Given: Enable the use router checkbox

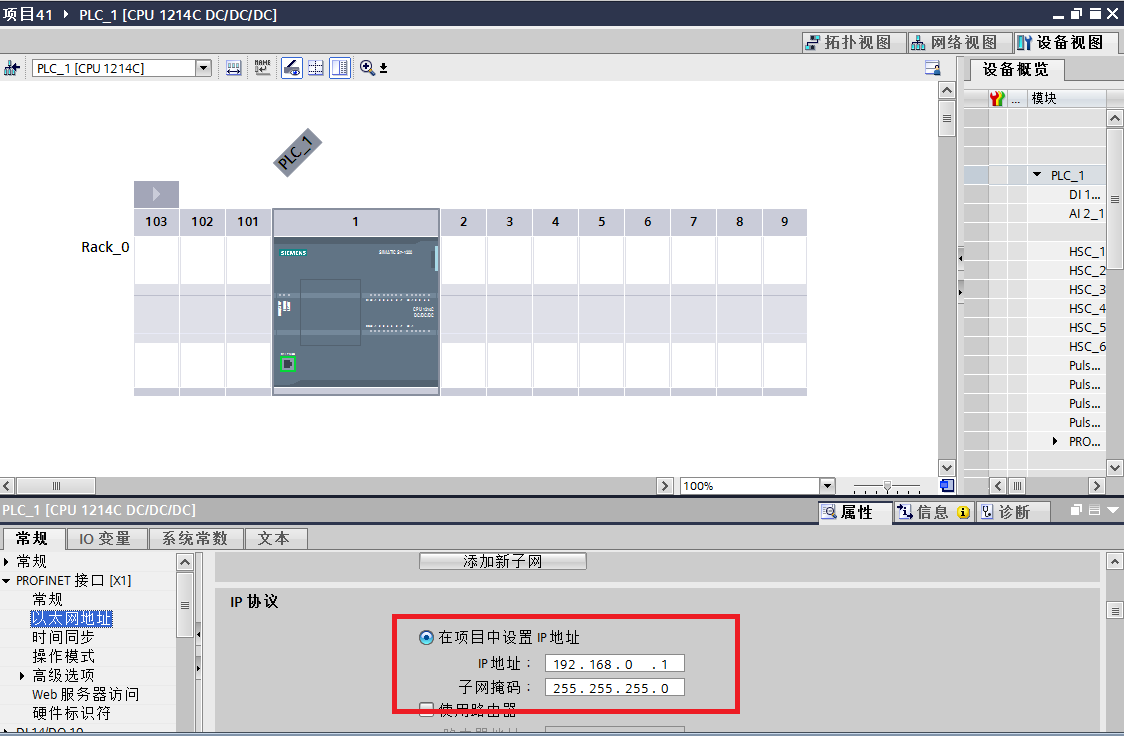Looking at the screenshot, I should pos(427,710).
